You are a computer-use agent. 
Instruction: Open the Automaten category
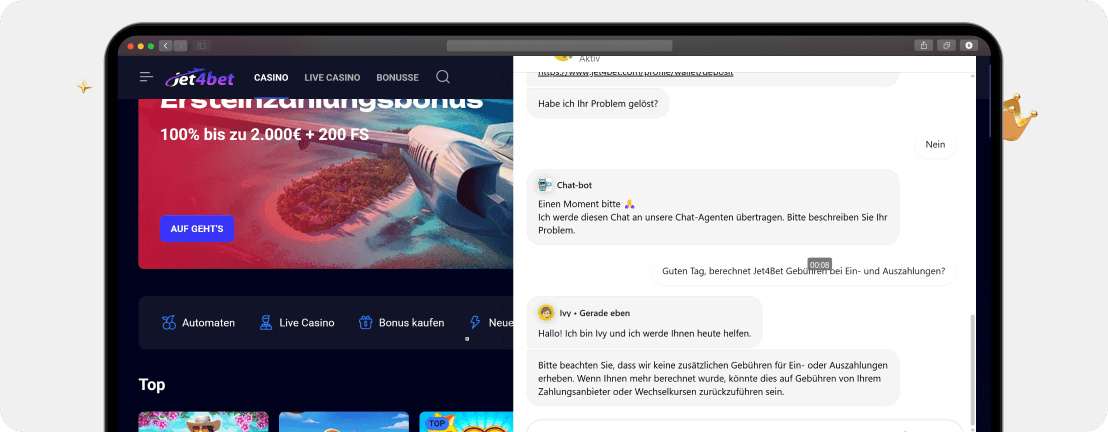(198, 322)
